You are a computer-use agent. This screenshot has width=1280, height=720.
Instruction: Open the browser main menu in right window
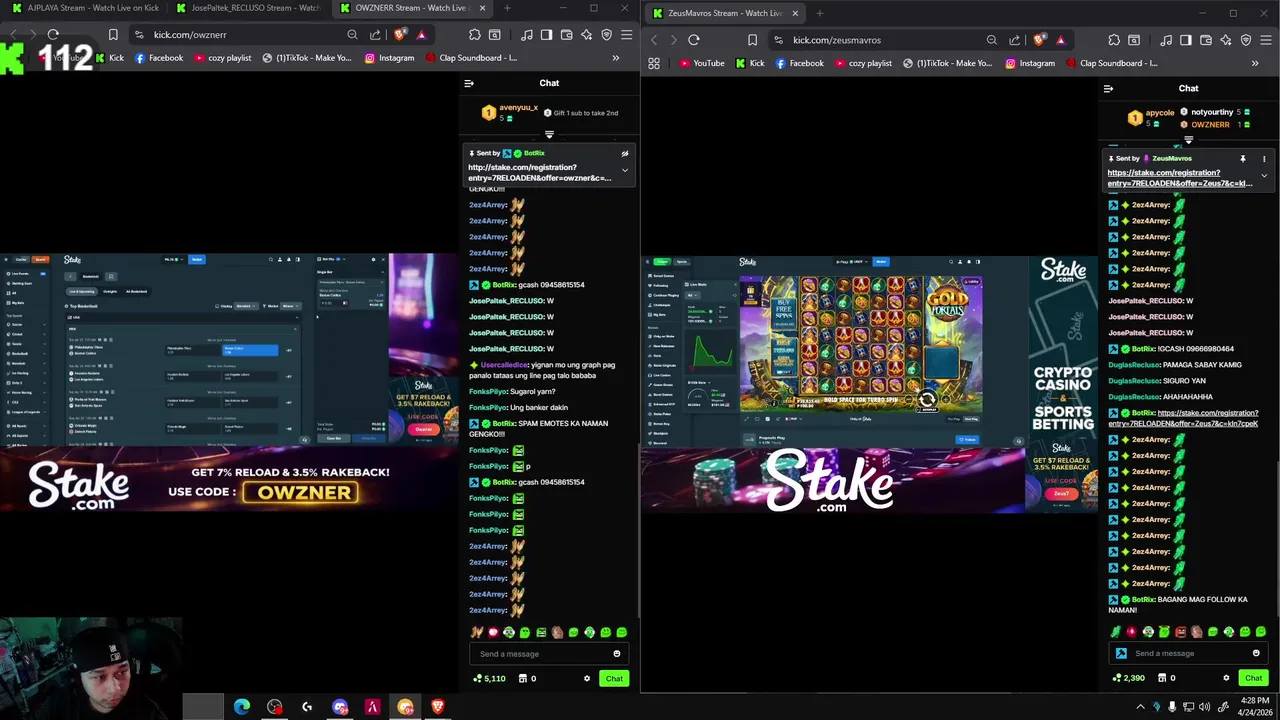pyautogui.click(x=1265, y=40)
